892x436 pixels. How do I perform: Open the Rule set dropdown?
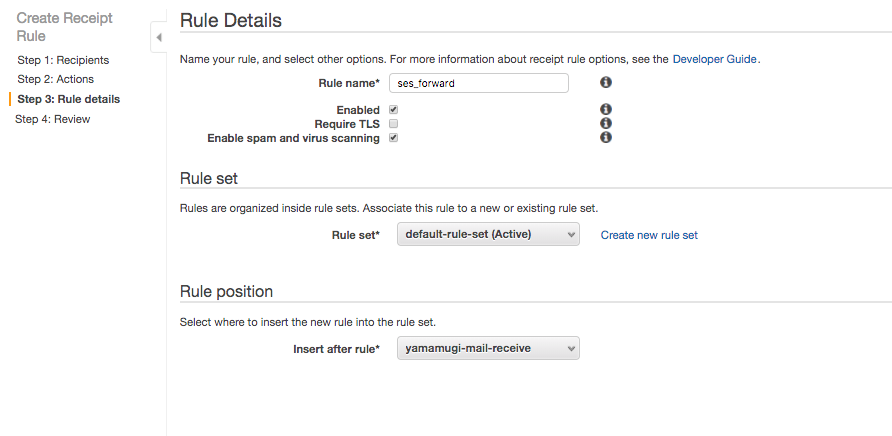pos(488,235)
